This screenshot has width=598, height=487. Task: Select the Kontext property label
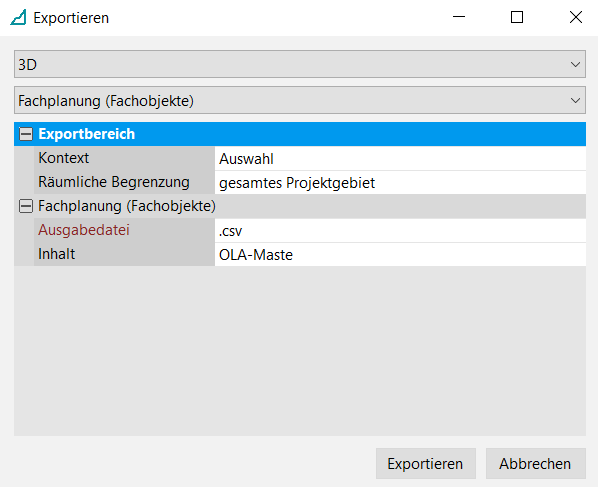pos(63,158)
